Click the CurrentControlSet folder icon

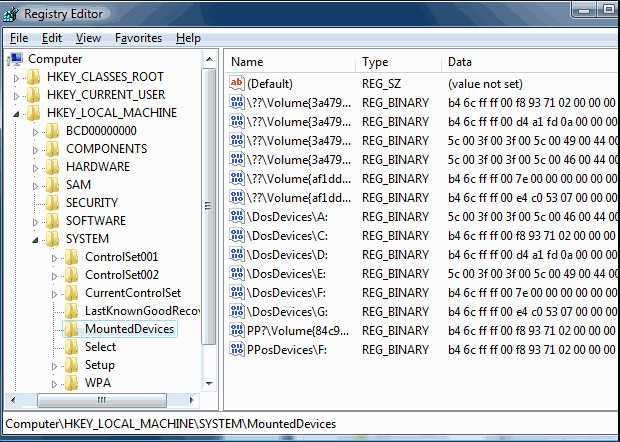coord(72,293)
